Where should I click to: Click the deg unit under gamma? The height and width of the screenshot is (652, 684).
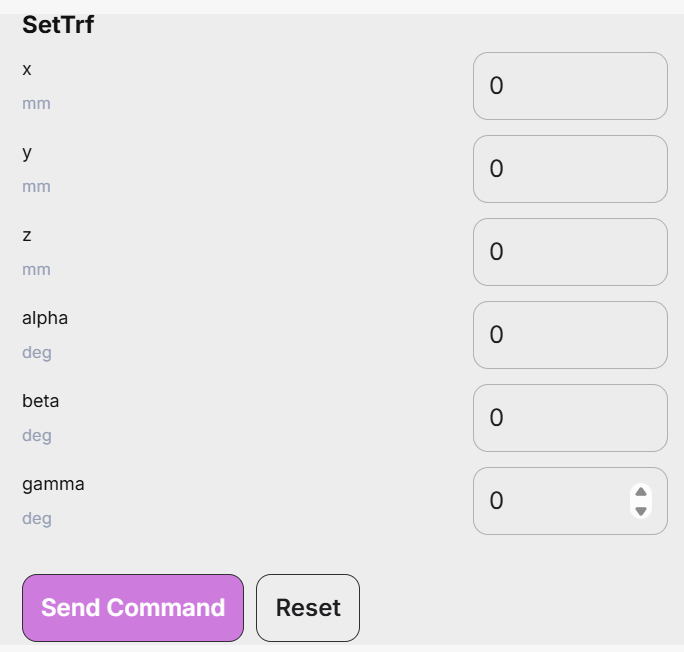point(37,519)
